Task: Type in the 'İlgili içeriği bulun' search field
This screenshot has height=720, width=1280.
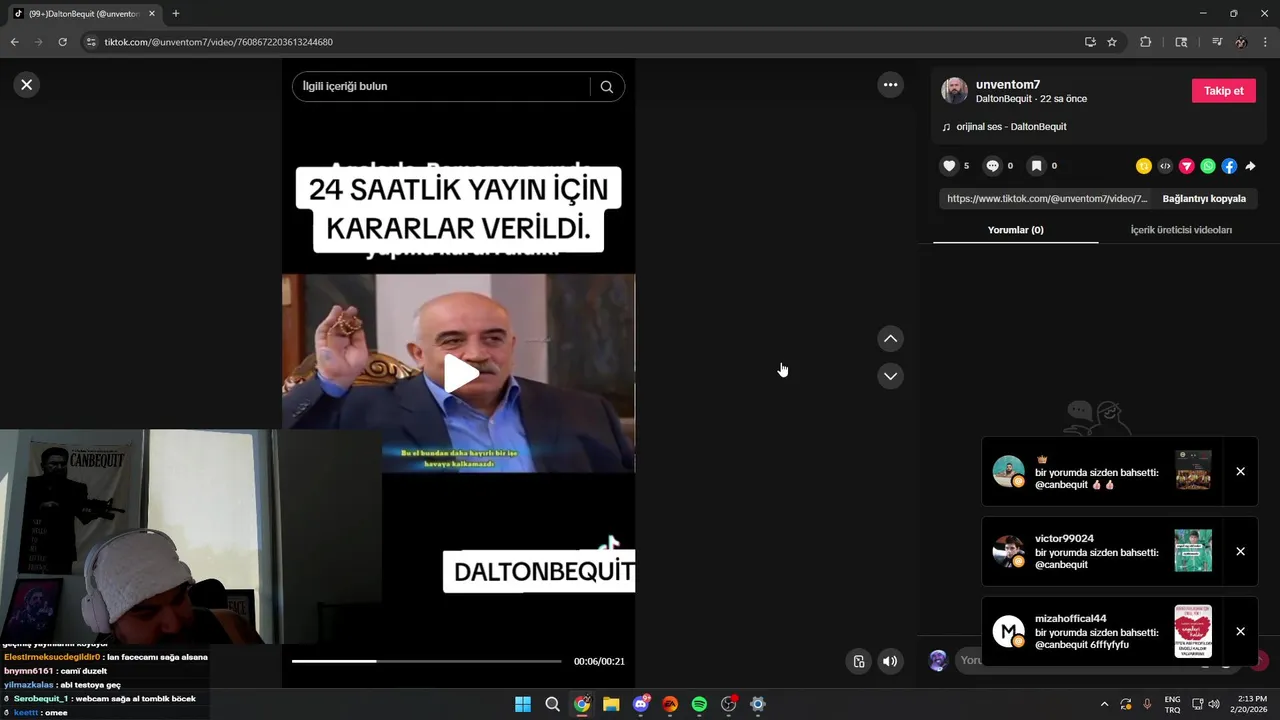Action: [x=440, y=86]
